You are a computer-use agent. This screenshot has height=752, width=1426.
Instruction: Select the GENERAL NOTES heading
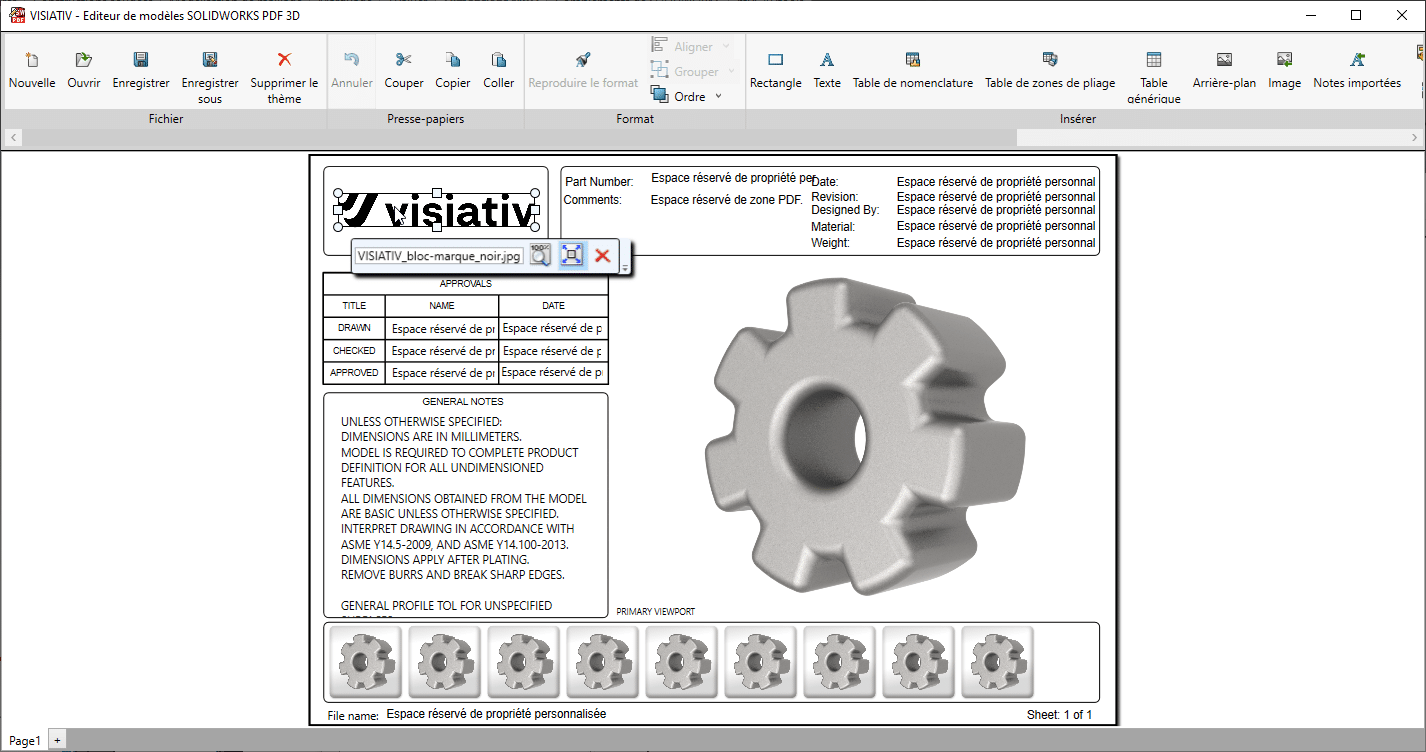click(x=463, y=402)
